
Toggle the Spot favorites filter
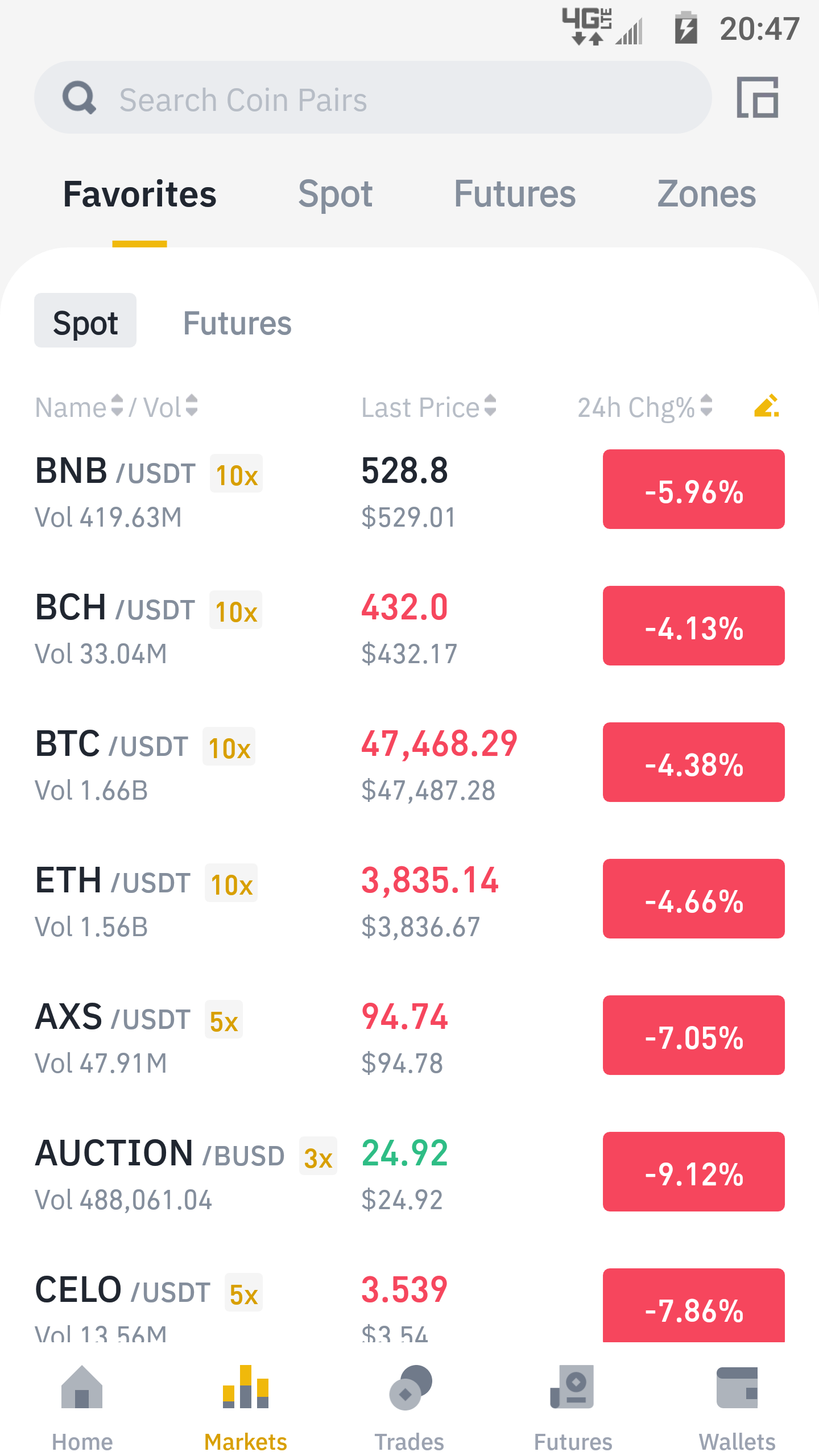85,321
